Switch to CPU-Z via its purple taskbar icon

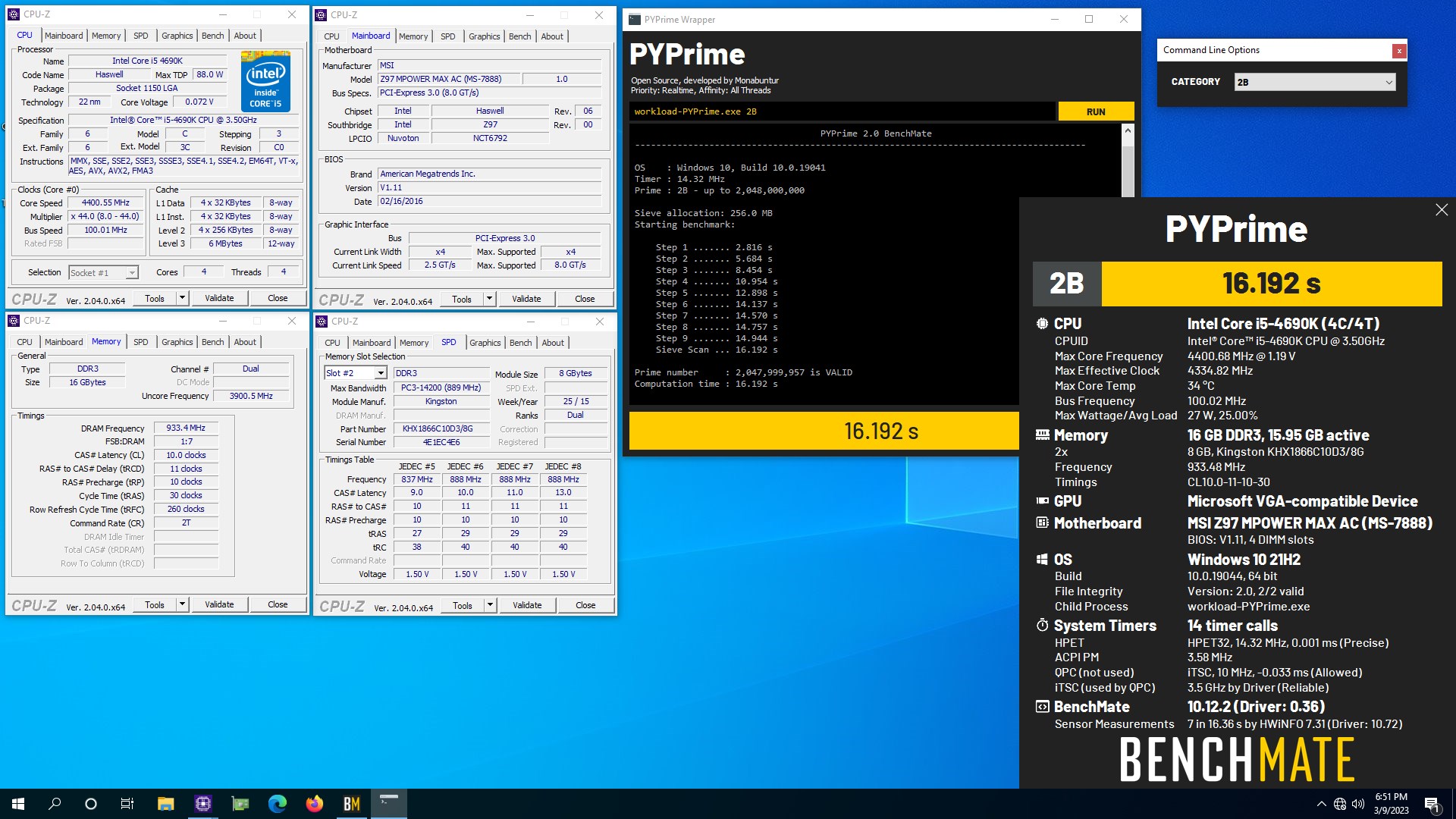click(202, 804)
